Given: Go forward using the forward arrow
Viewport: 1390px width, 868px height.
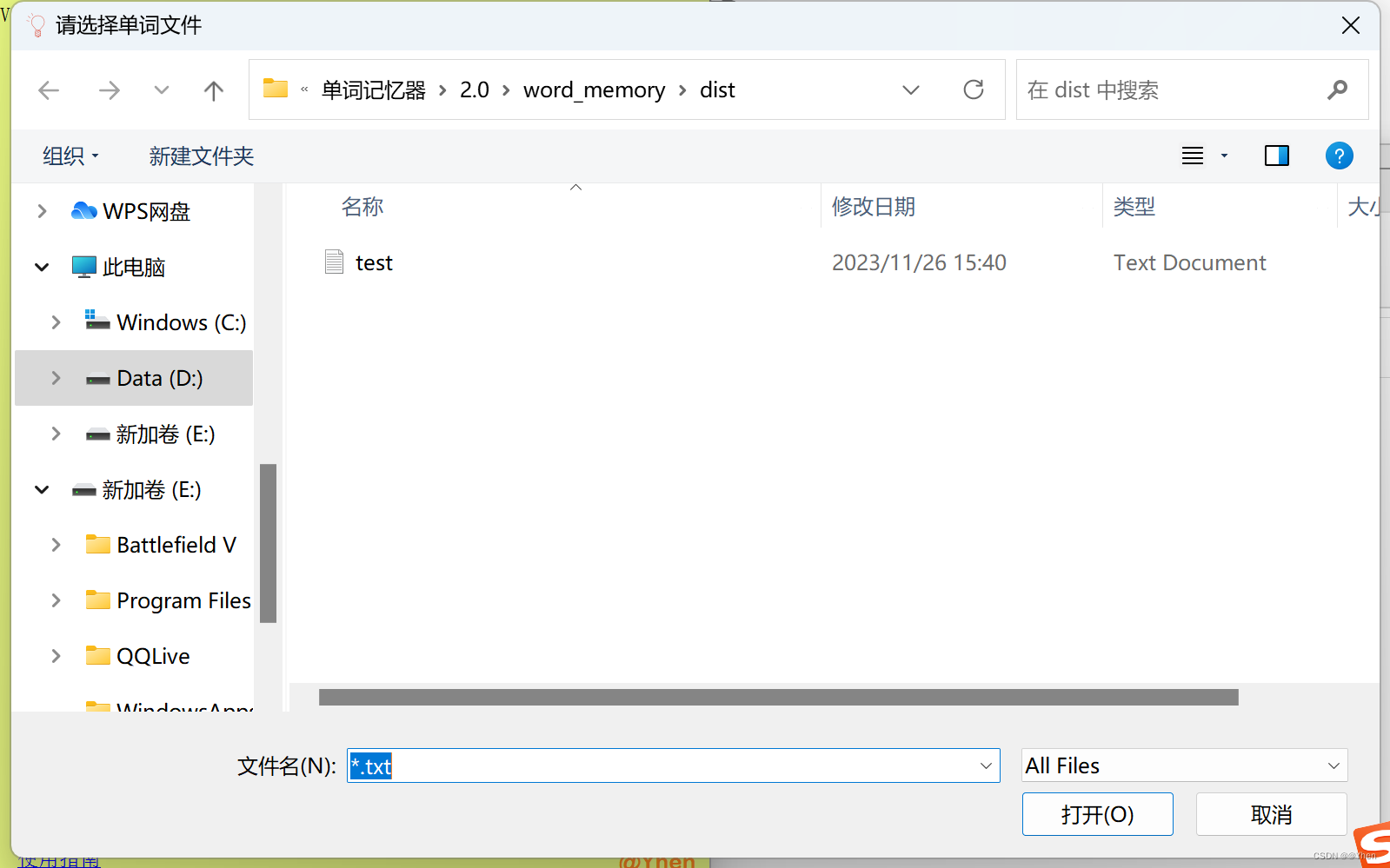Looking at the screenshot, I should pos(110,90).
